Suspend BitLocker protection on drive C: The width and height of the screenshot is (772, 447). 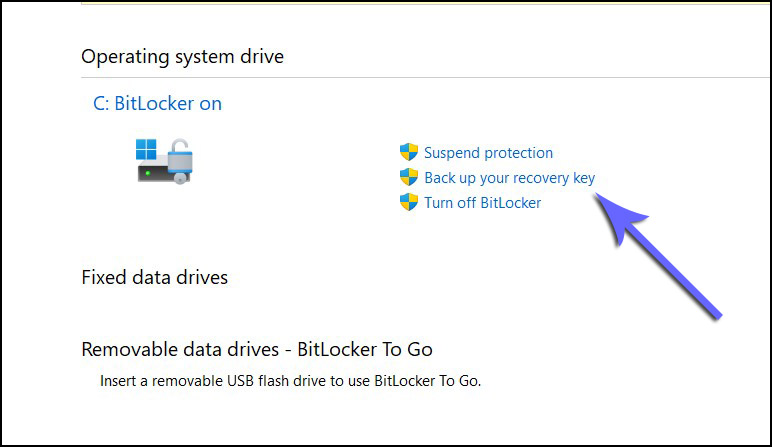pyautogui.click(x=488, y=153)
